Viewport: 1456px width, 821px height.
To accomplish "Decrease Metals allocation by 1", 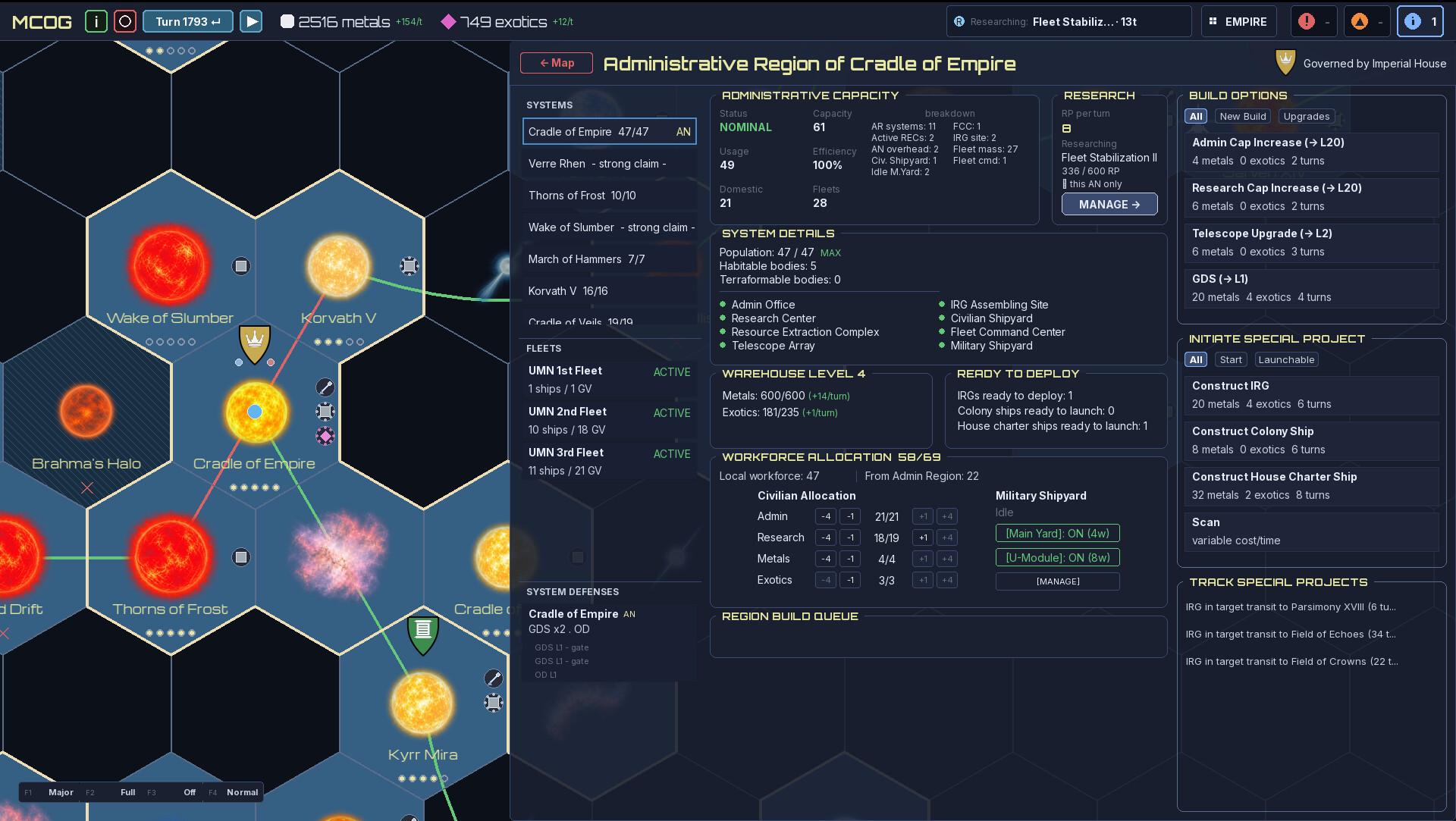I will click(x=850, y=559).
